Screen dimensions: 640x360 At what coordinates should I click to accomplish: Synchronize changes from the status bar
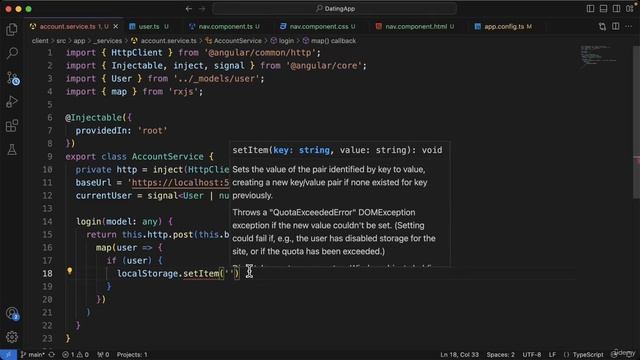coord(51,355)
